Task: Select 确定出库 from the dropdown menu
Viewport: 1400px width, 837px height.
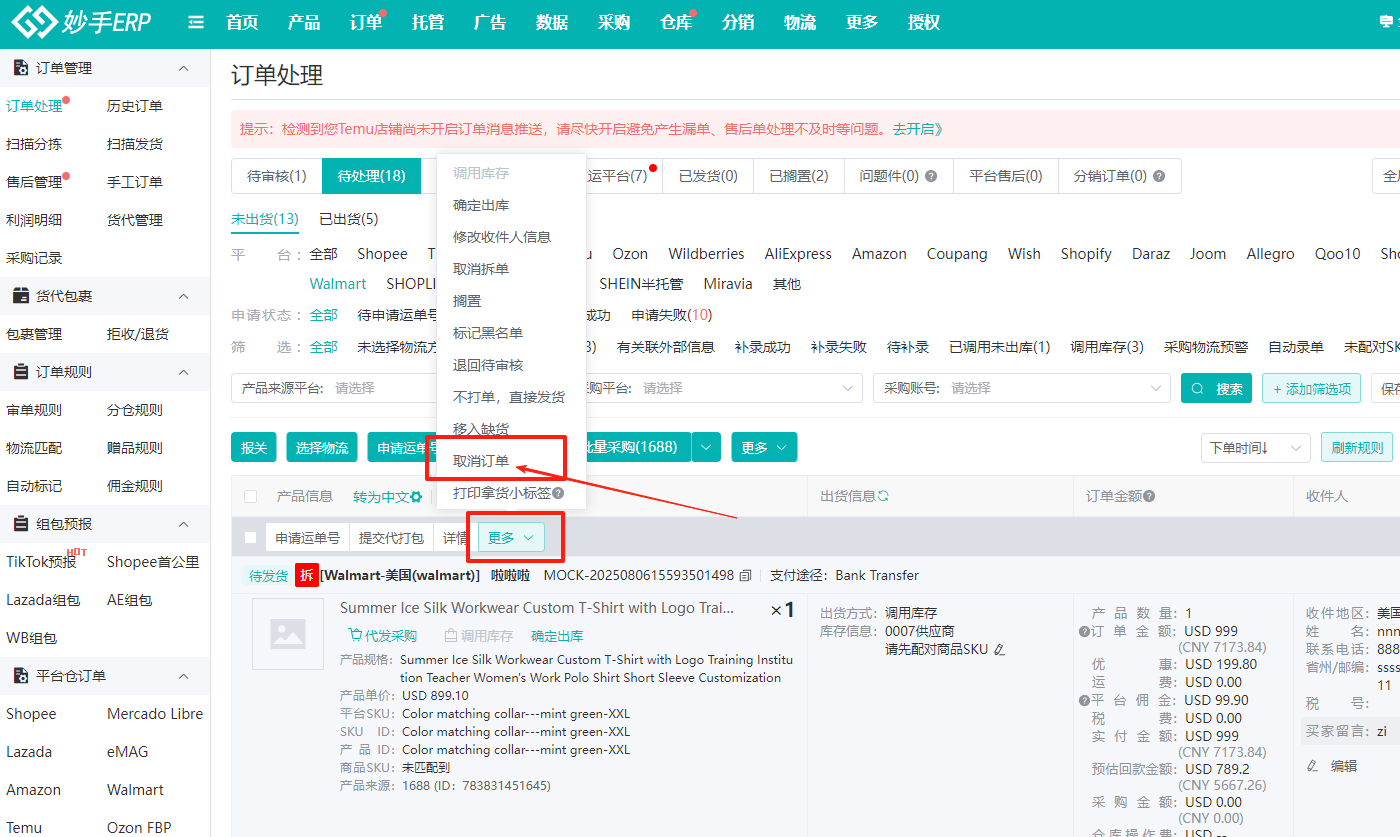Action: [x=481, y=205]
